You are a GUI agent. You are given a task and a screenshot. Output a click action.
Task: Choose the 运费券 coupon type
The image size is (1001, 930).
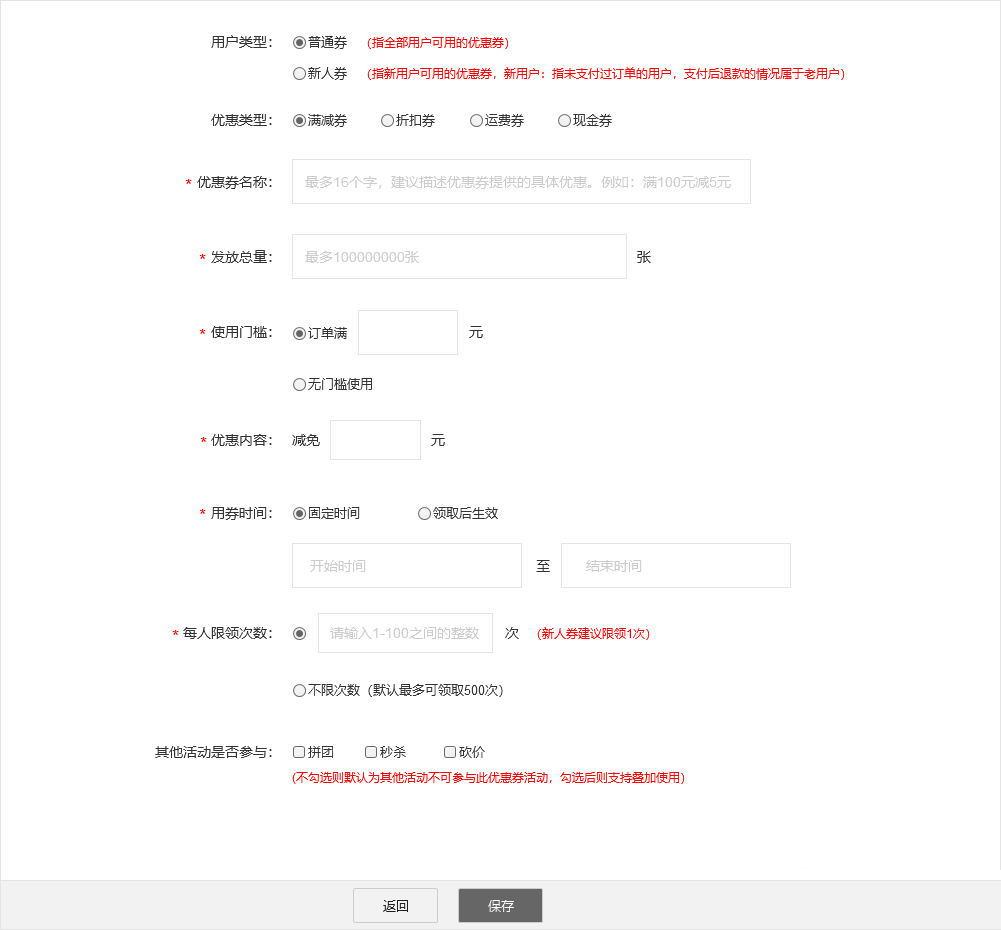click(x=476, y=121)
